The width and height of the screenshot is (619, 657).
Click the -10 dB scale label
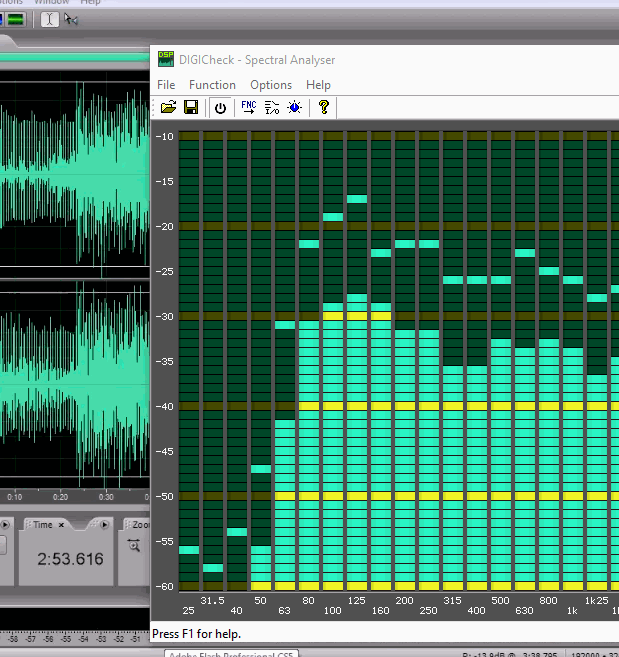(x=164, y=136)
